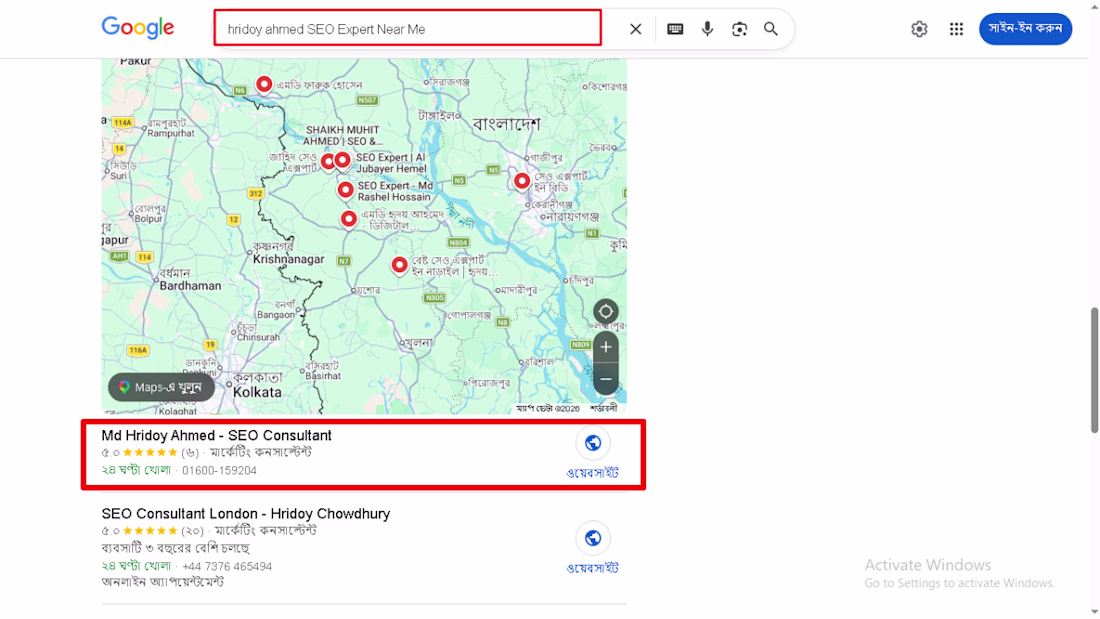The height and width of the screenshot is (619, 1100).
Task: Click phone number 01600-159204
Action: pyautogui.click(x=220, y=471)
